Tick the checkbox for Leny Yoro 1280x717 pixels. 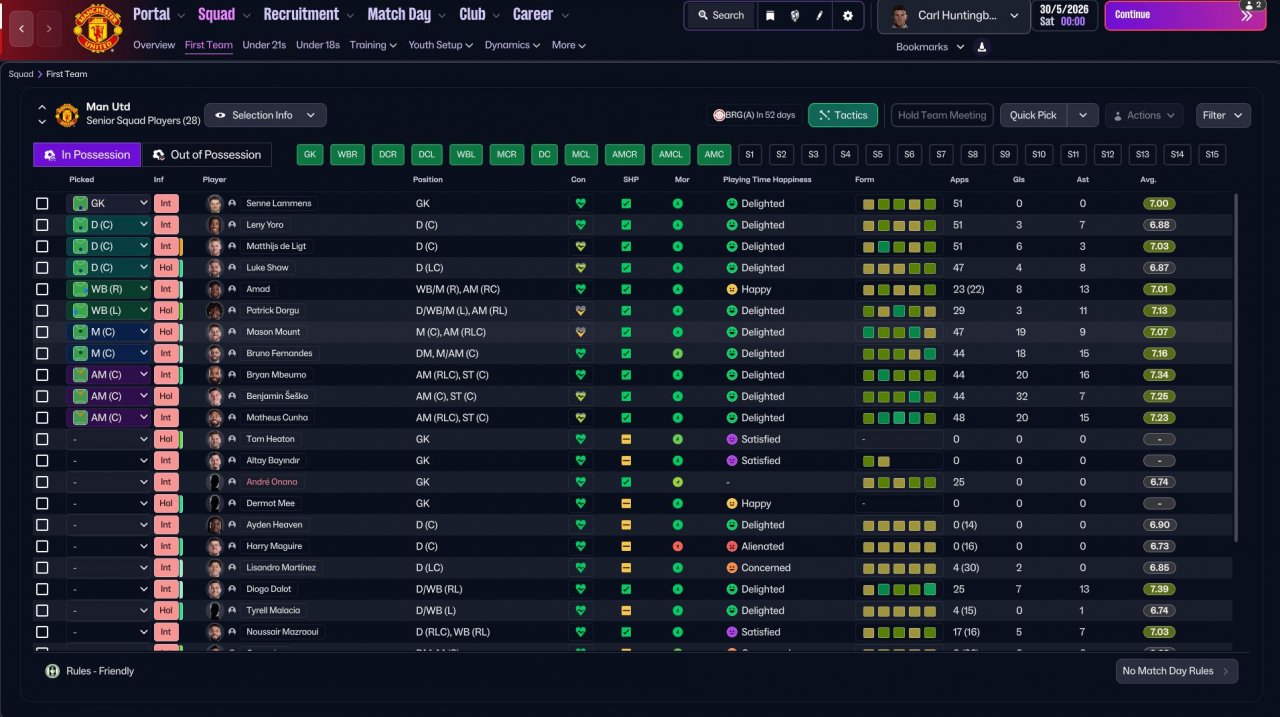[42, 225]
